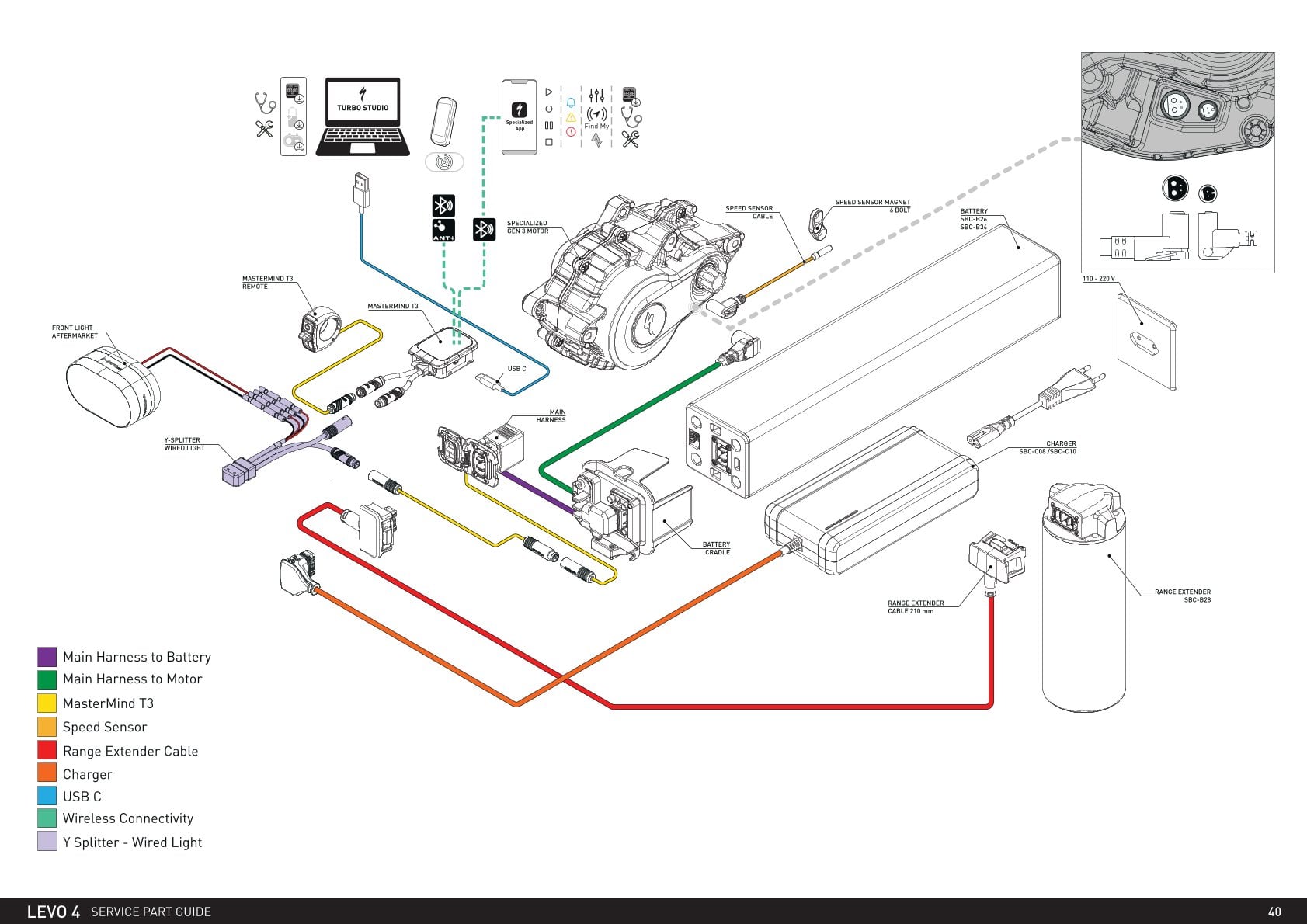Click the 'Wireless Connectivity' legend text
Screen dimensions: 1307x924
[128, 818]
